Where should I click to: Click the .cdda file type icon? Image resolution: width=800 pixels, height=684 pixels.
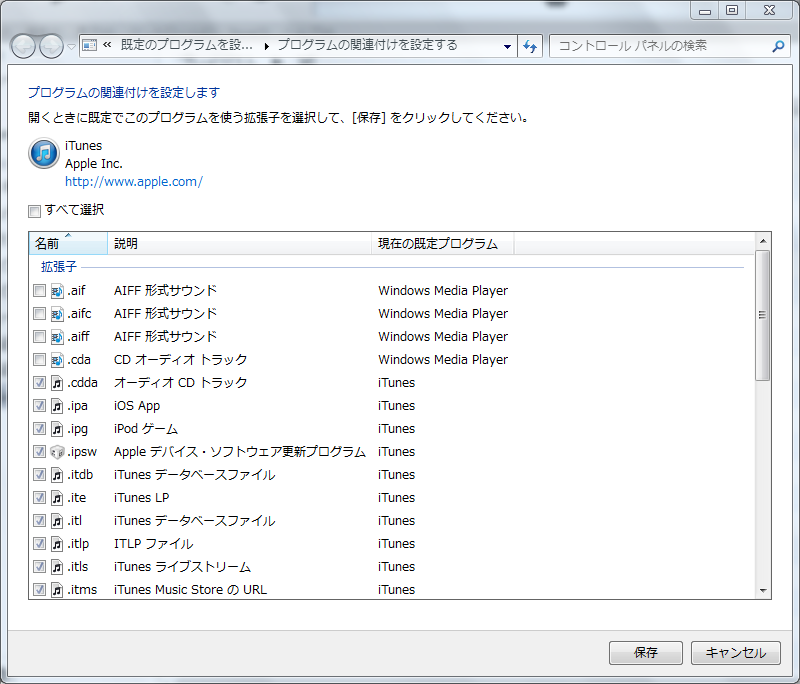57,383
